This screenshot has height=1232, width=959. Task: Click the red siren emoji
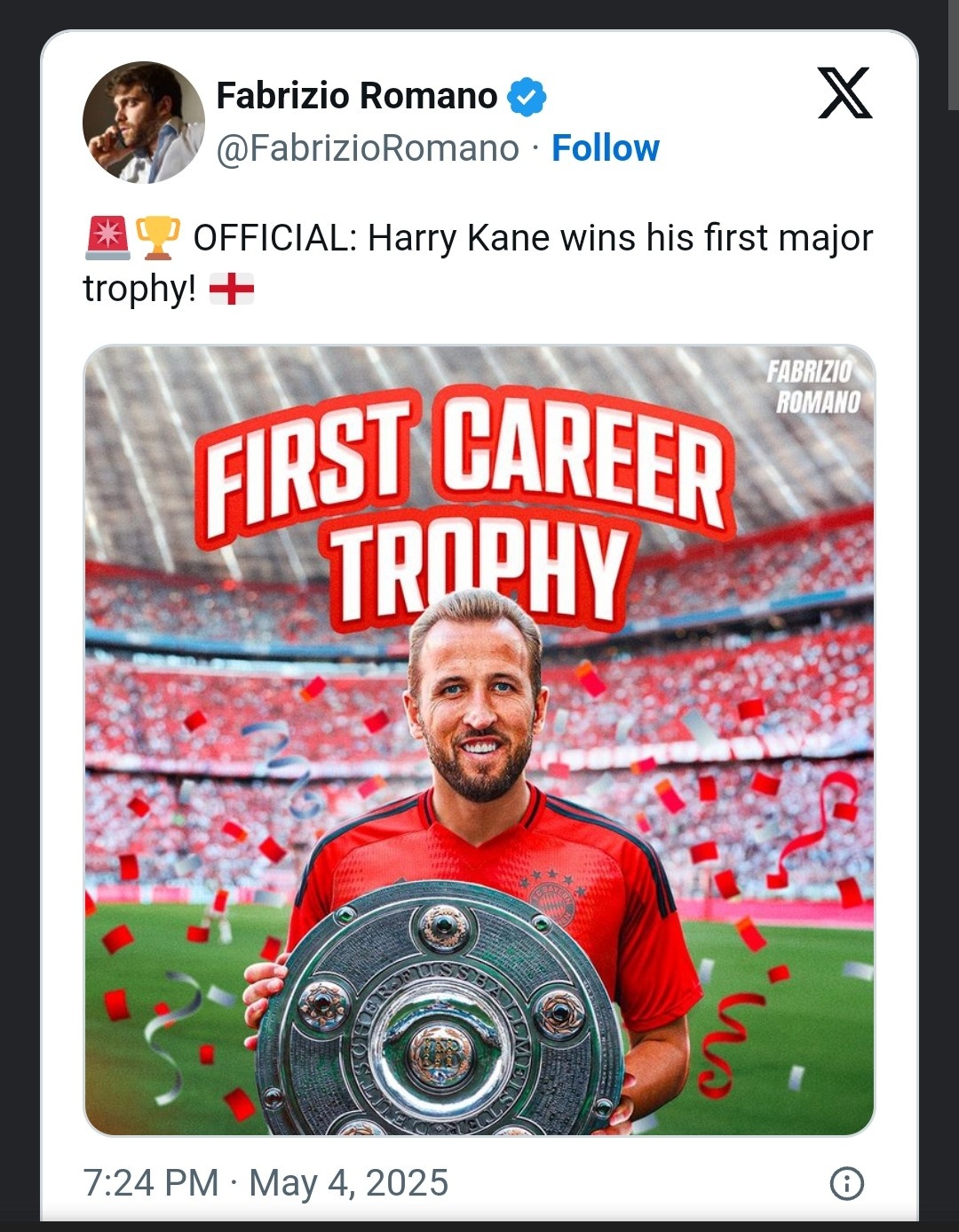click(107, 238)
